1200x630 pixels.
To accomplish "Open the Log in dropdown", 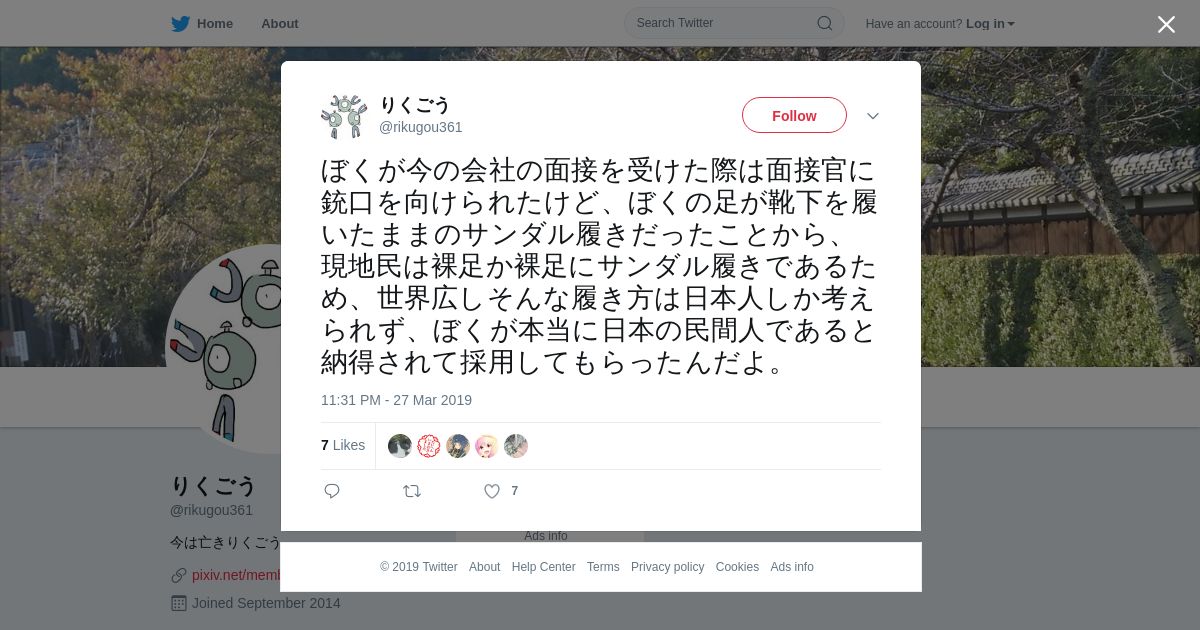I will click(x=990, y=24).
